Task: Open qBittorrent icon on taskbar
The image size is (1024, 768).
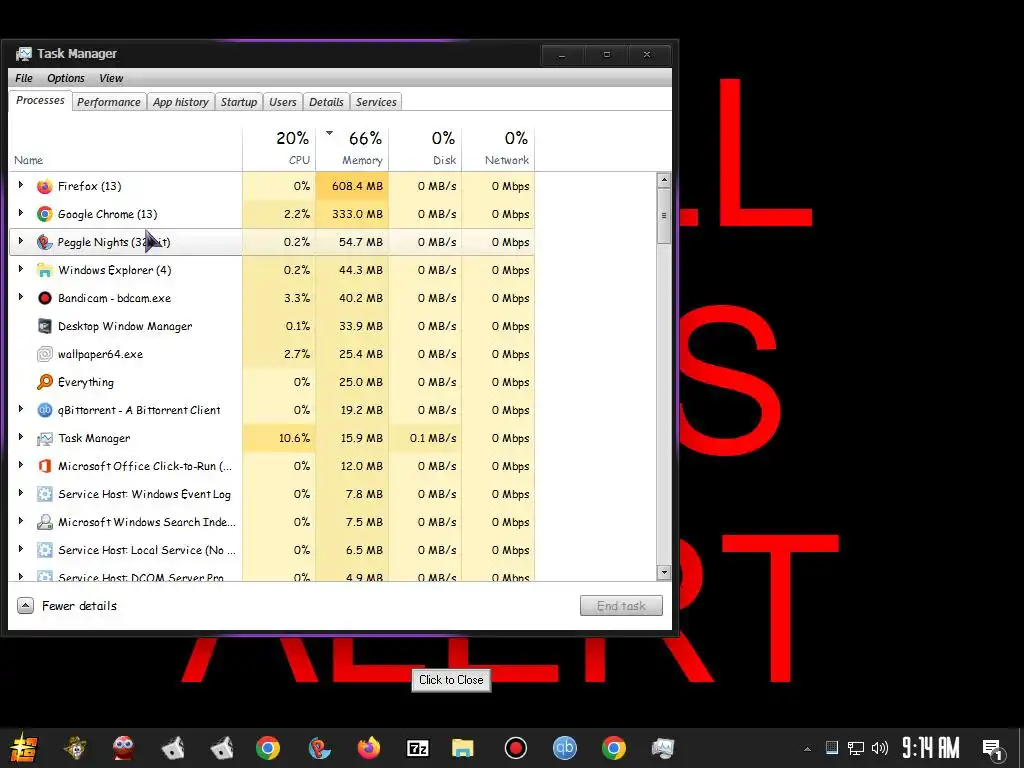Action: 565,748
